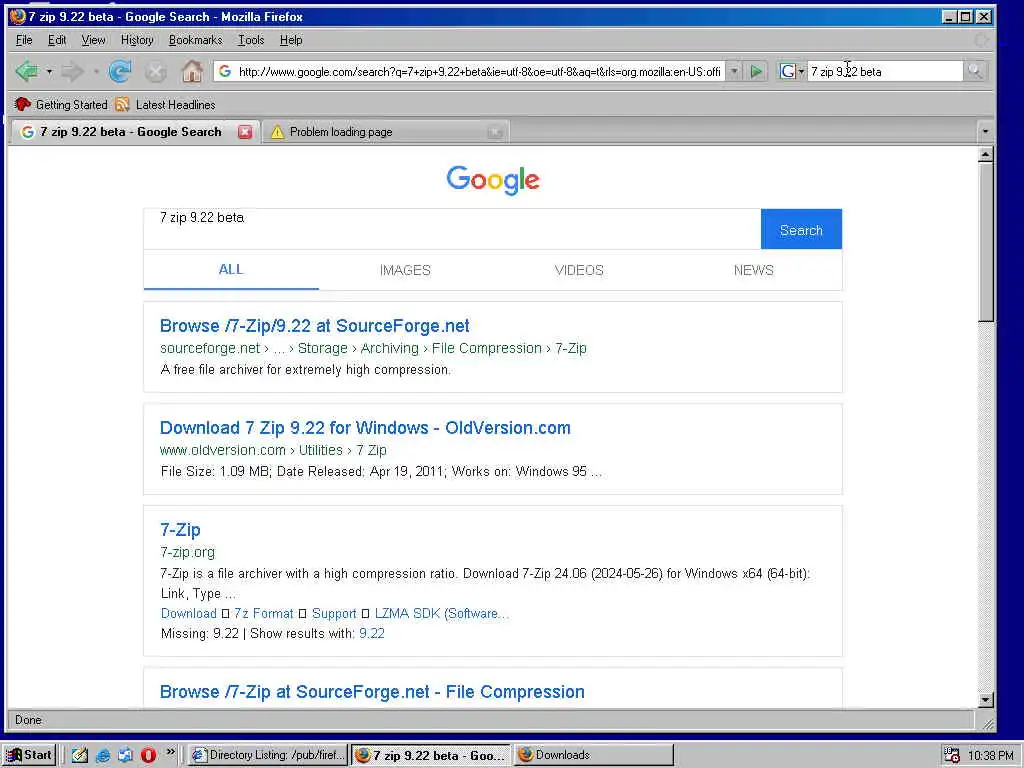Click the 9.22 Show results with link
This screenshot has height=768, width=1024.
[372, 633]
